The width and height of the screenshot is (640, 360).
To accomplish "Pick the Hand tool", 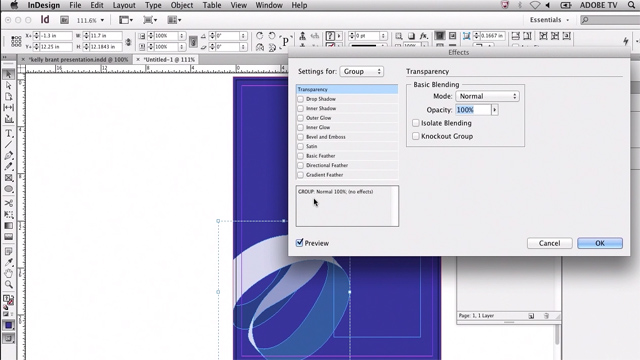I will click(9, 273).
